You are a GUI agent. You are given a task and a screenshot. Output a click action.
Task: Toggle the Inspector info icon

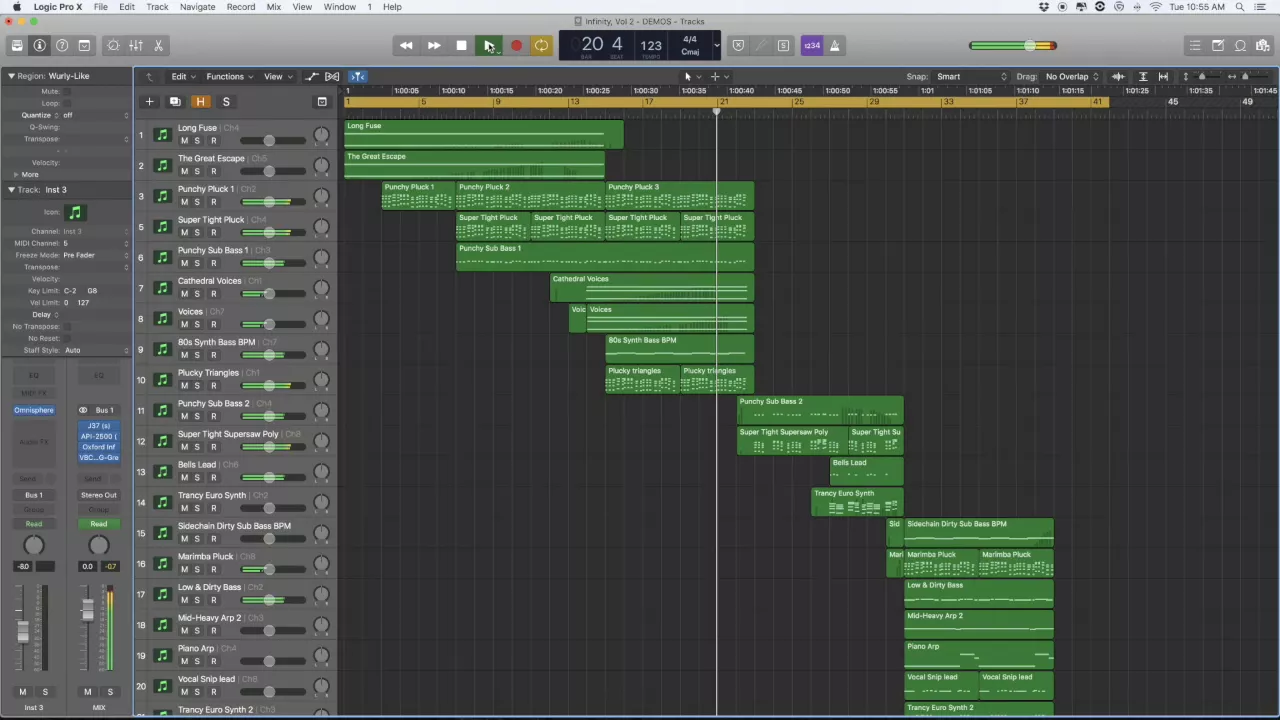coord(40,45)
